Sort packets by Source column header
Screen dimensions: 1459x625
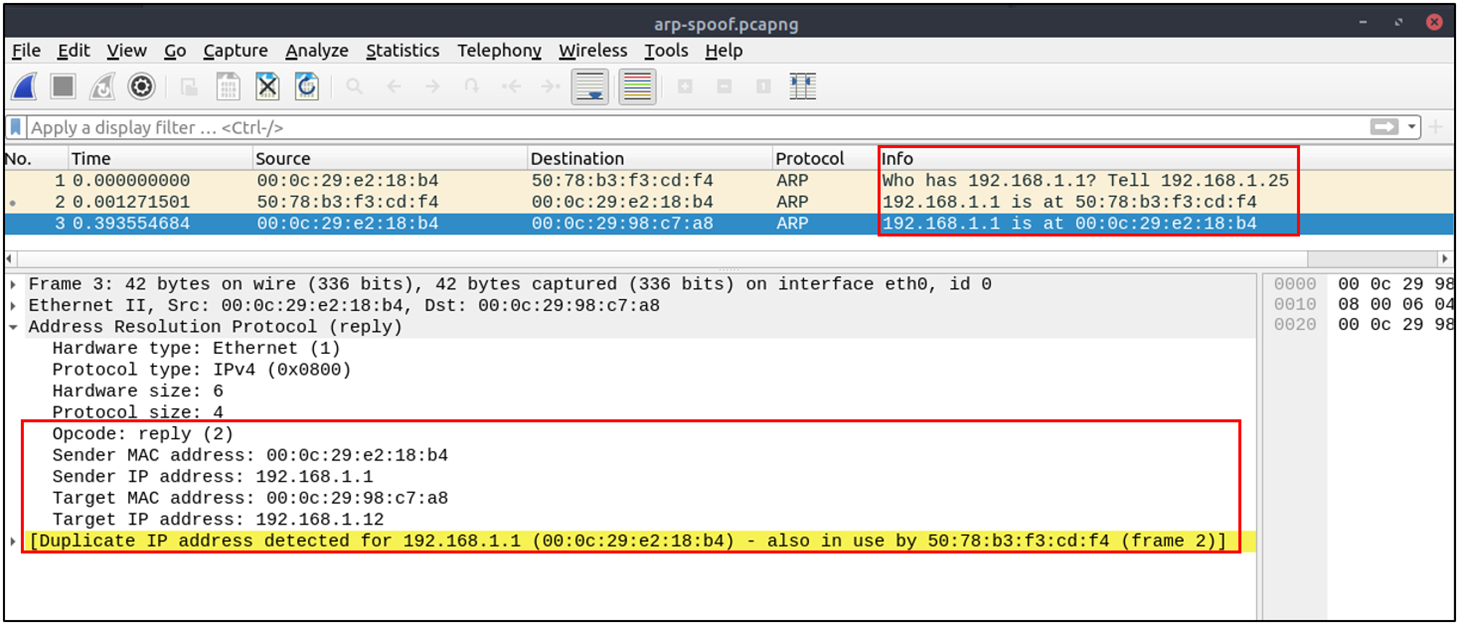click(390, 158)
